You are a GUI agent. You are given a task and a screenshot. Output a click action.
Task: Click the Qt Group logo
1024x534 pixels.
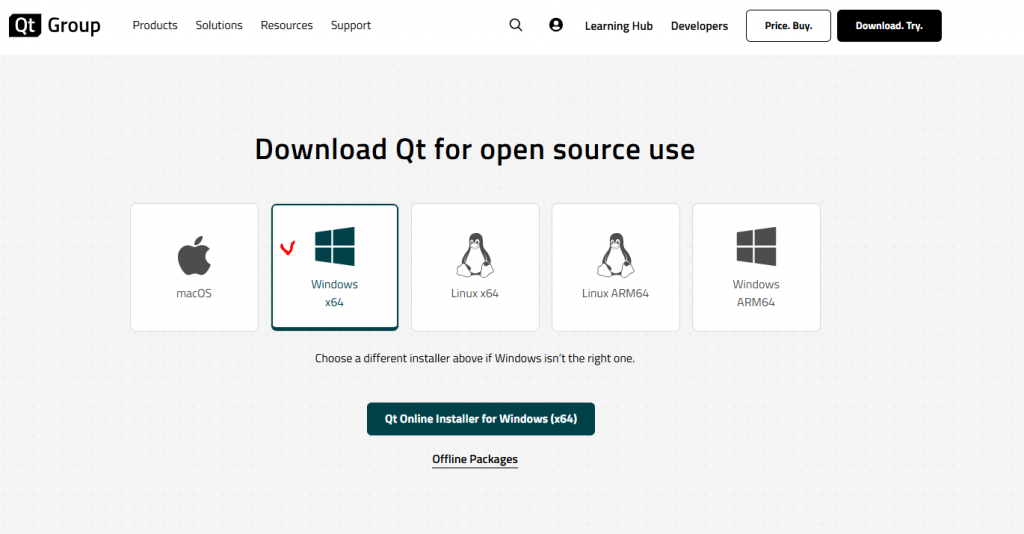click(x=55, y=26)
